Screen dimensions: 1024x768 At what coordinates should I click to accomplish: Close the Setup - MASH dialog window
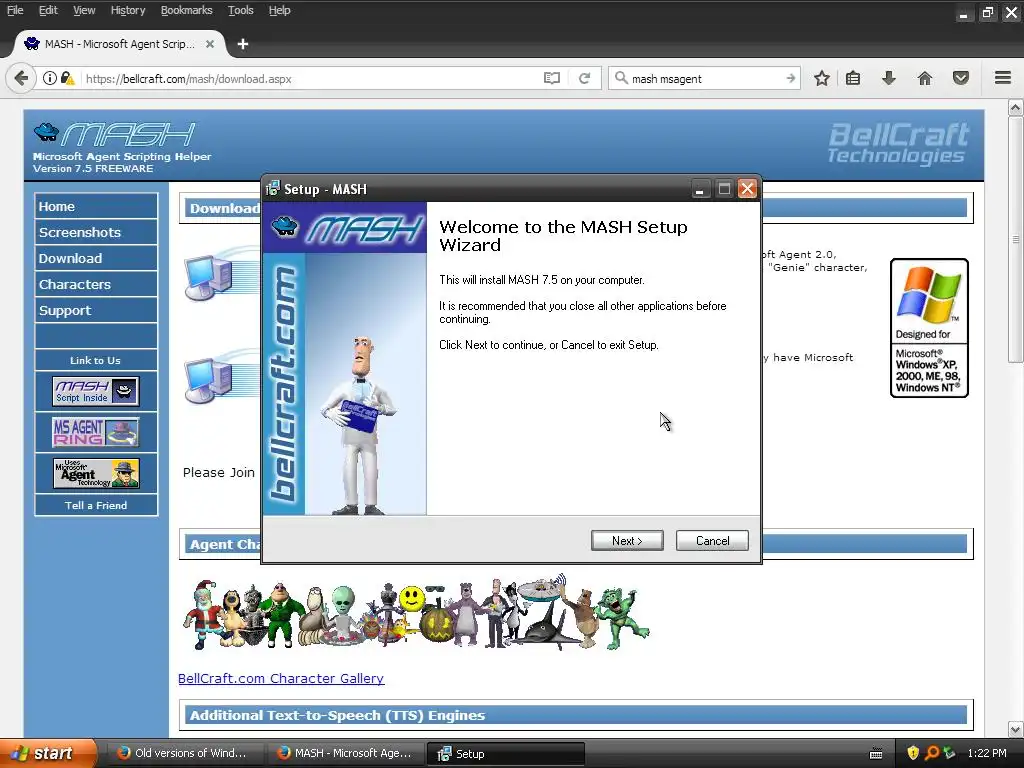[x=747, y=189]
